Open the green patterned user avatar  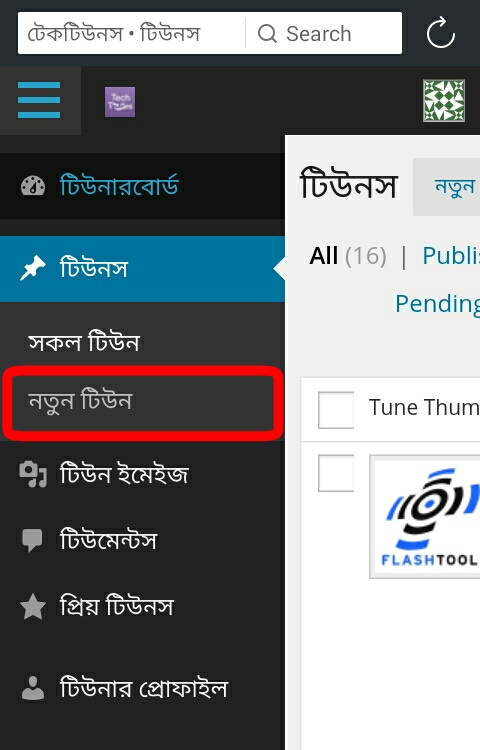(444, 100)
